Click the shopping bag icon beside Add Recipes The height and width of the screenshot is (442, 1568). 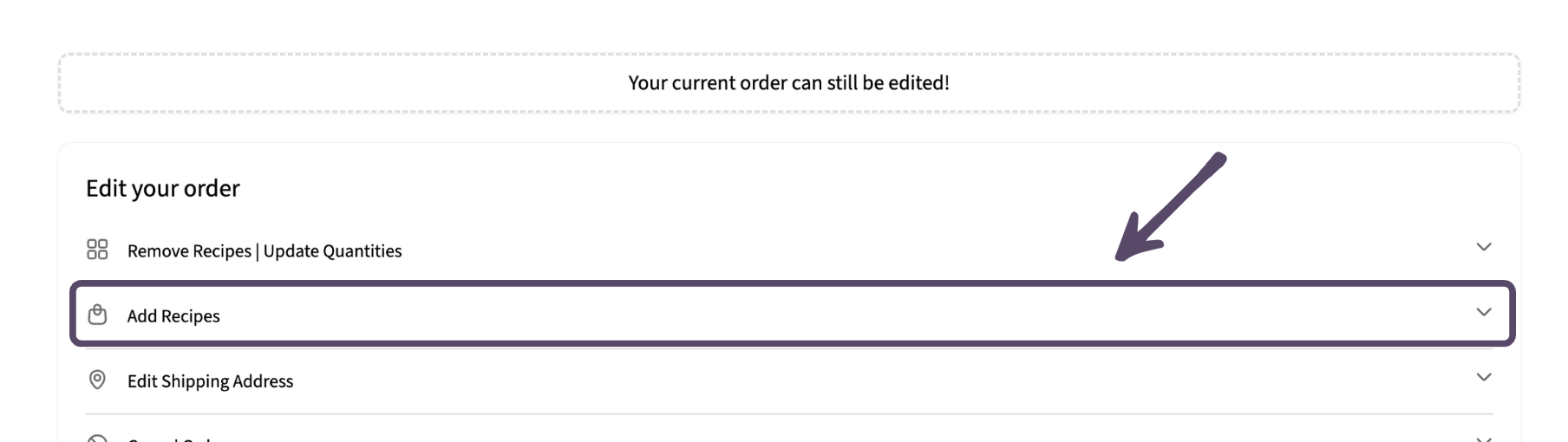97,314
